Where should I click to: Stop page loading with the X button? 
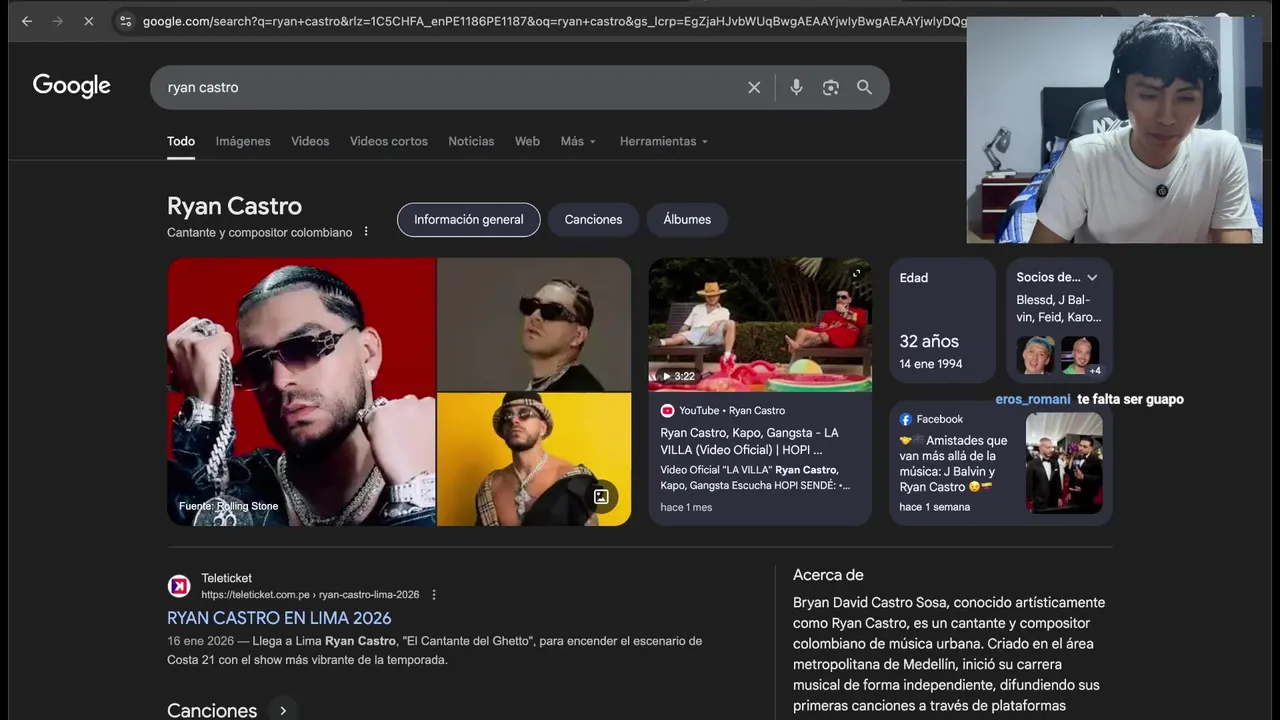point(88,21)
